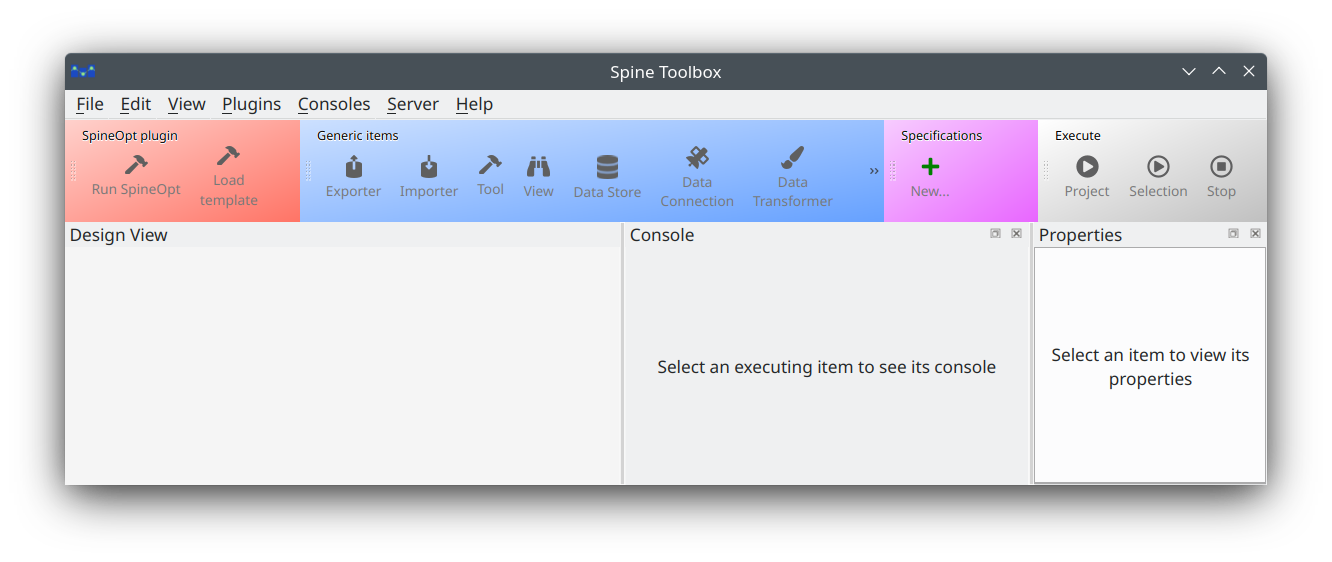The width and height of the screenshot is (1332, 562).
Task: Click 'Select an executing item' console message
Action: 827,367
